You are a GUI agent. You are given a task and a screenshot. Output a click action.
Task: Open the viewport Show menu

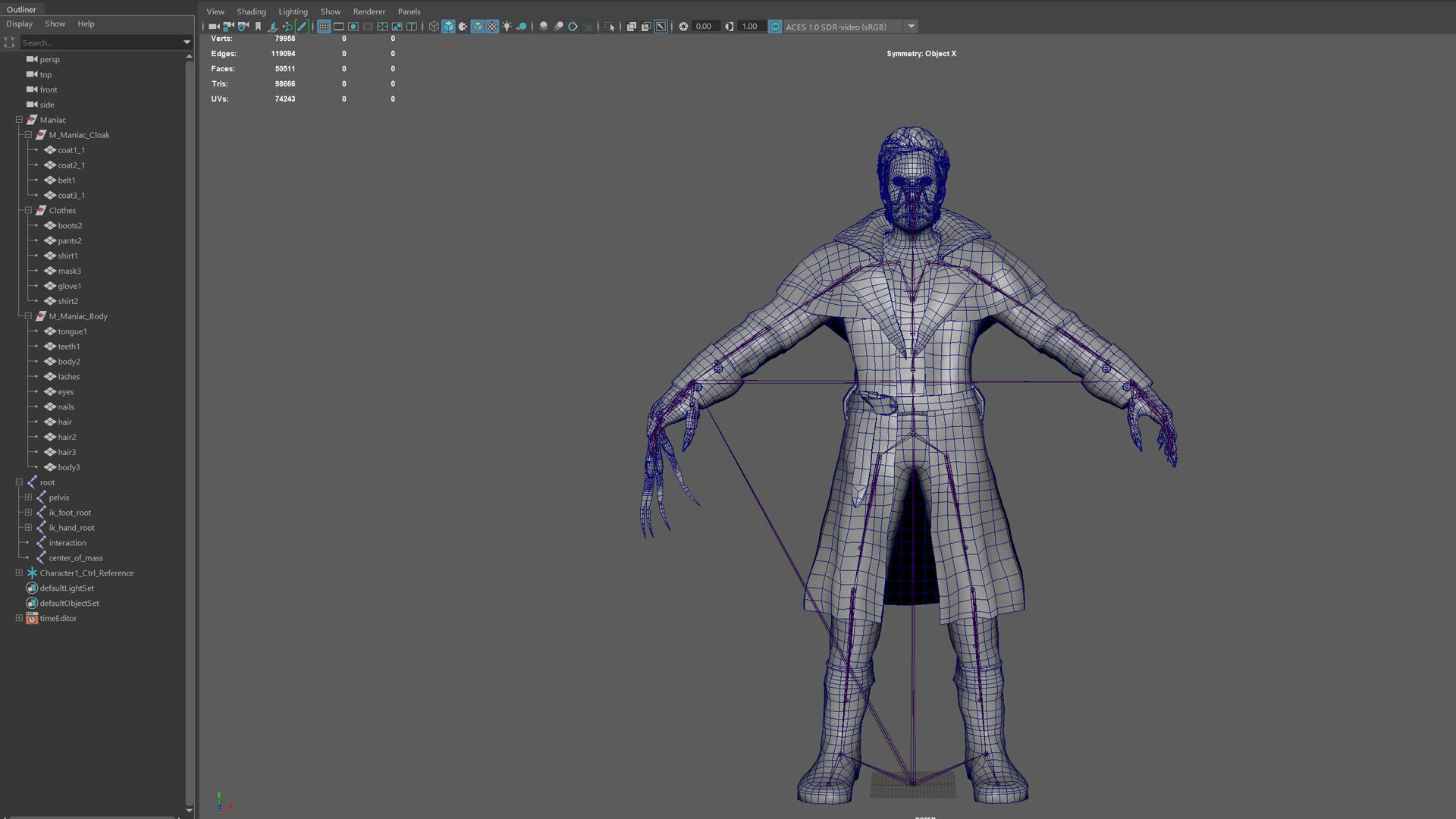[330, 11]
